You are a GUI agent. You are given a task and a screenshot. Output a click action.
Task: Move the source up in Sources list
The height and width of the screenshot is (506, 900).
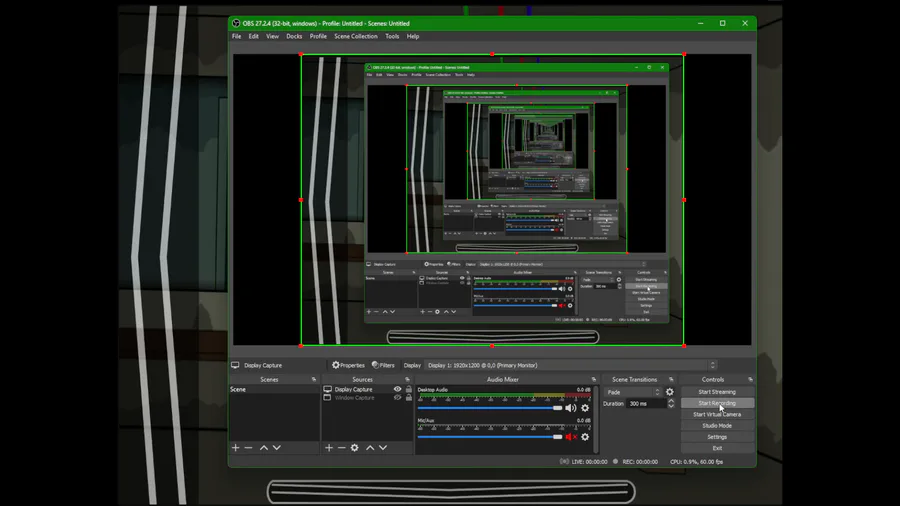coord(370,447)
